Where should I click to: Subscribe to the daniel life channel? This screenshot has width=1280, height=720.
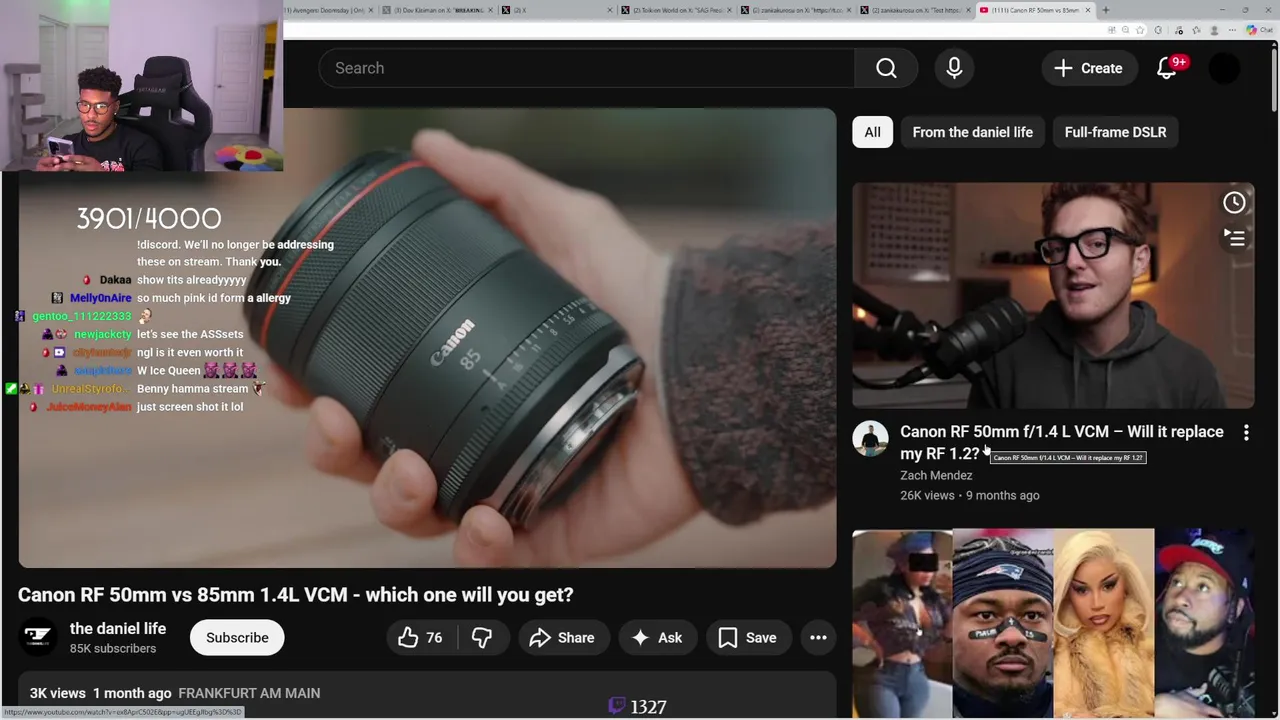(x=237, y=638)
